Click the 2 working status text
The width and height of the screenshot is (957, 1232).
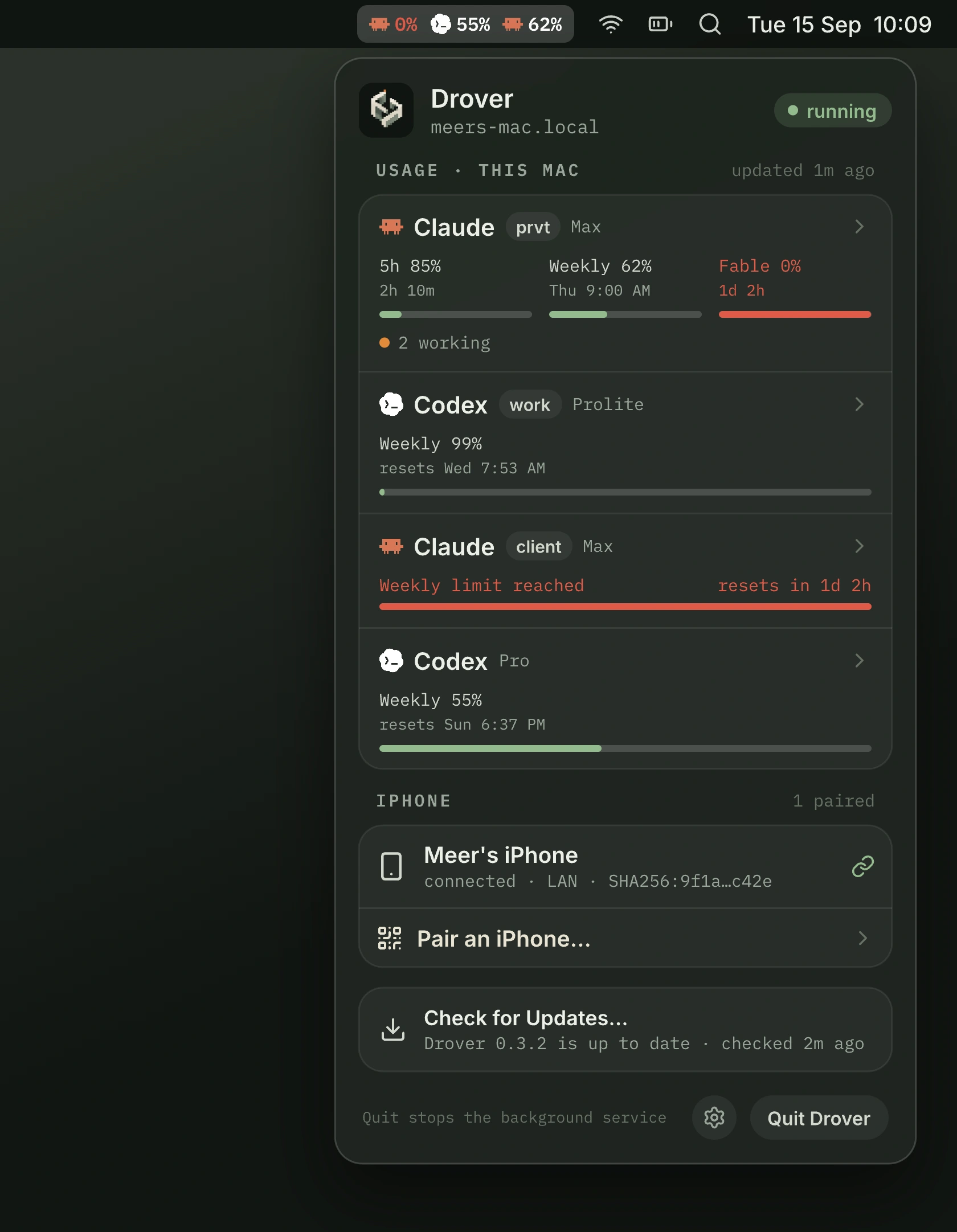point(444,343)
